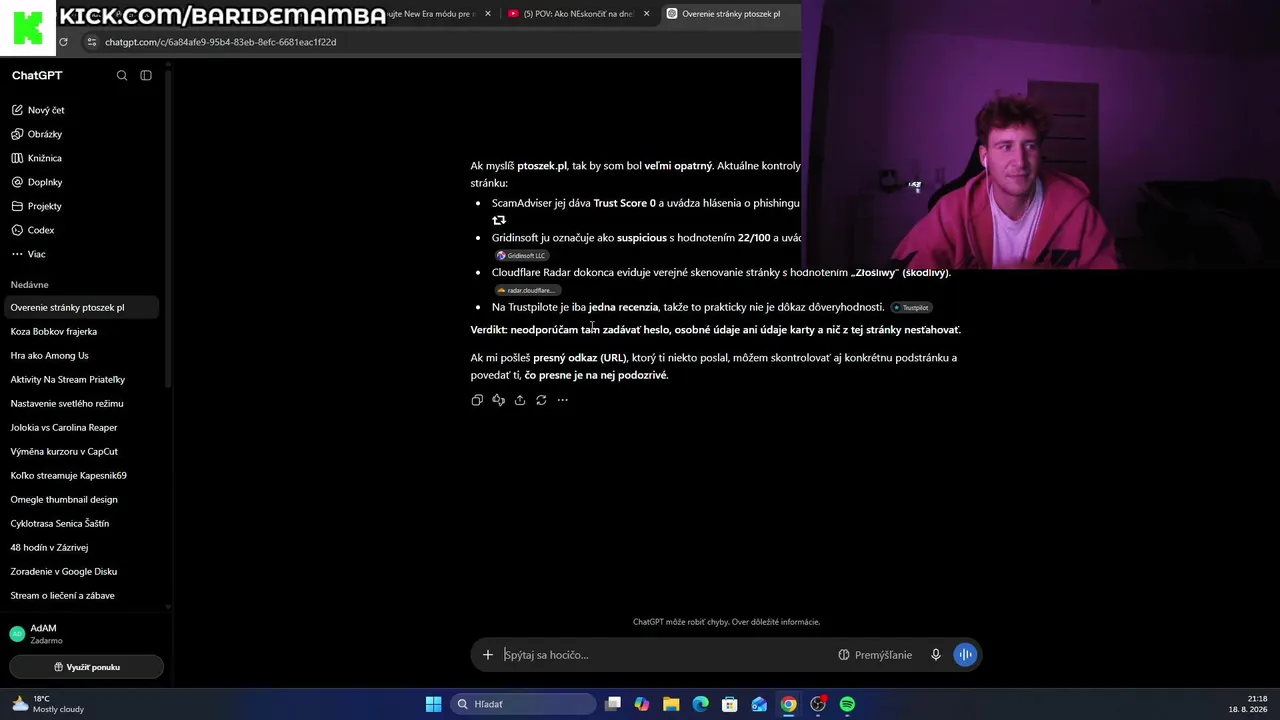
Task: Open chat 'Overenie stránky ptoszek pl'
Action: pyautogui.click(x=82, y=307)
